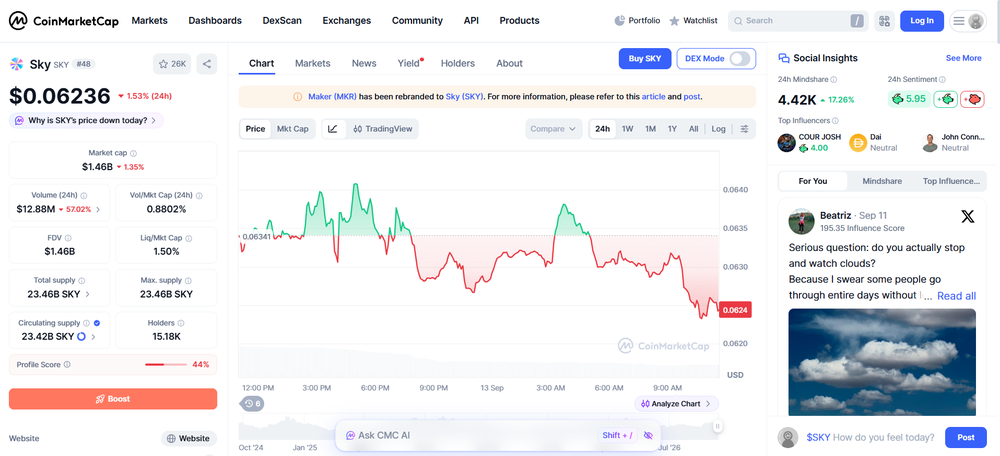The height and width of the screenshot is (456, 1000).
Task: Hide the Ask CMC AI bar
Action: [x=649, y=435]
